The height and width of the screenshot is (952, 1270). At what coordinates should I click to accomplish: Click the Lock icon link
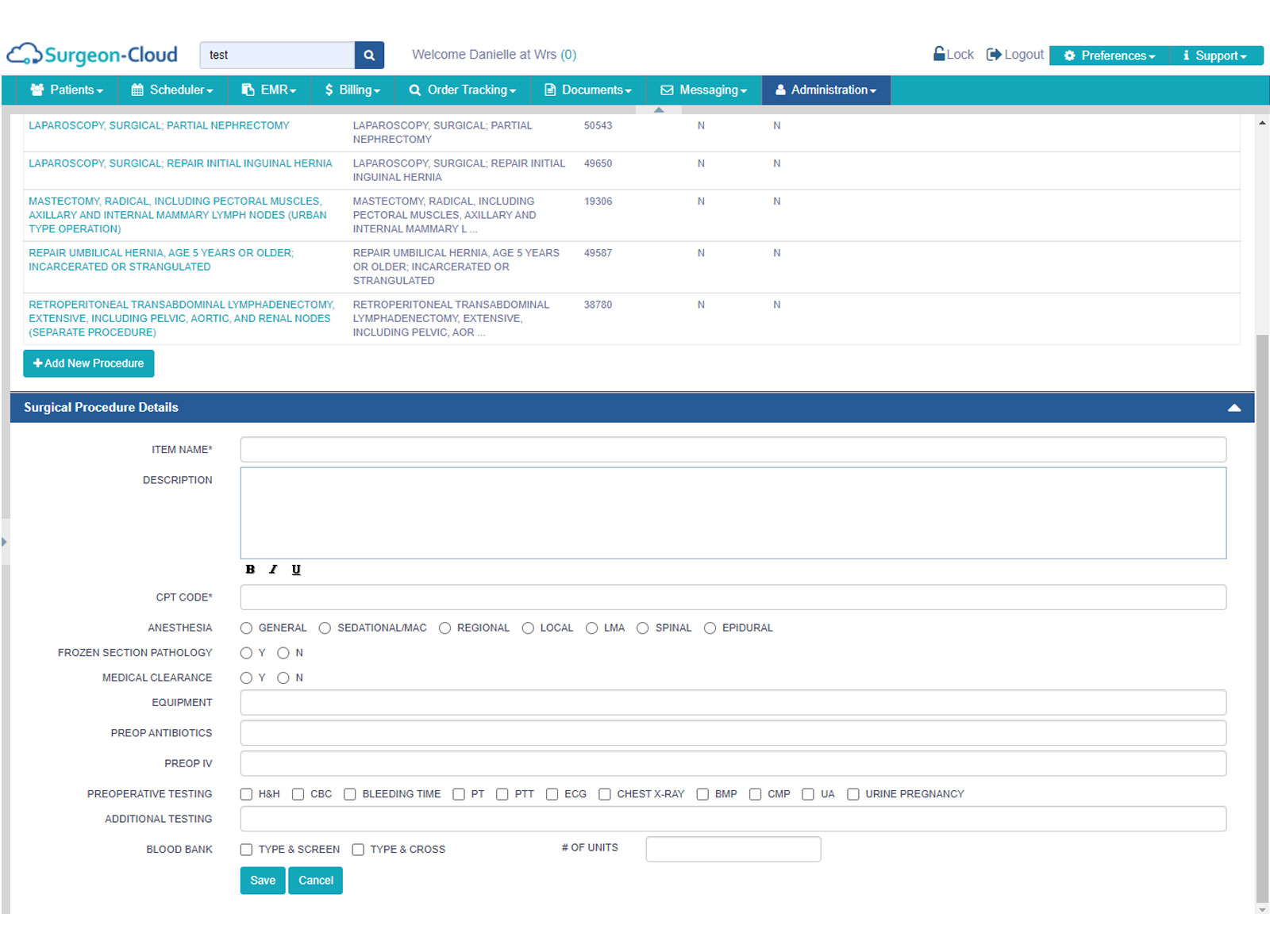tap(953, 54)
